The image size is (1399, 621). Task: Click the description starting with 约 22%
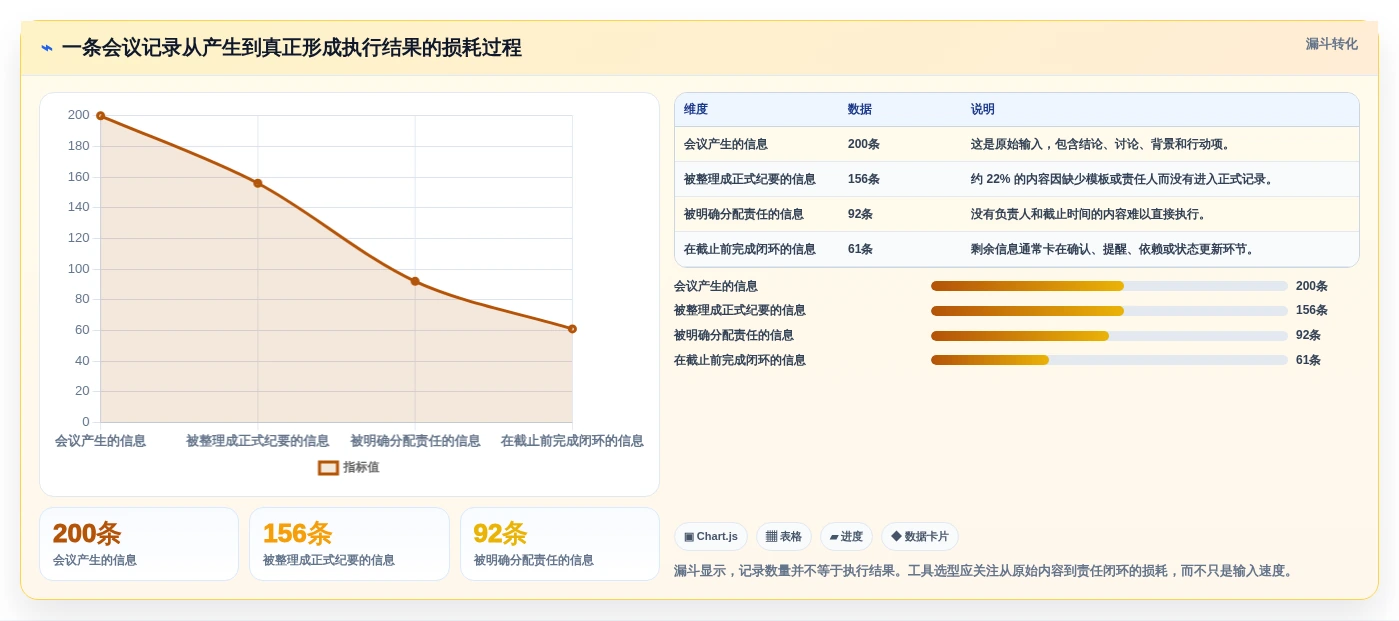coord(1124,179)
